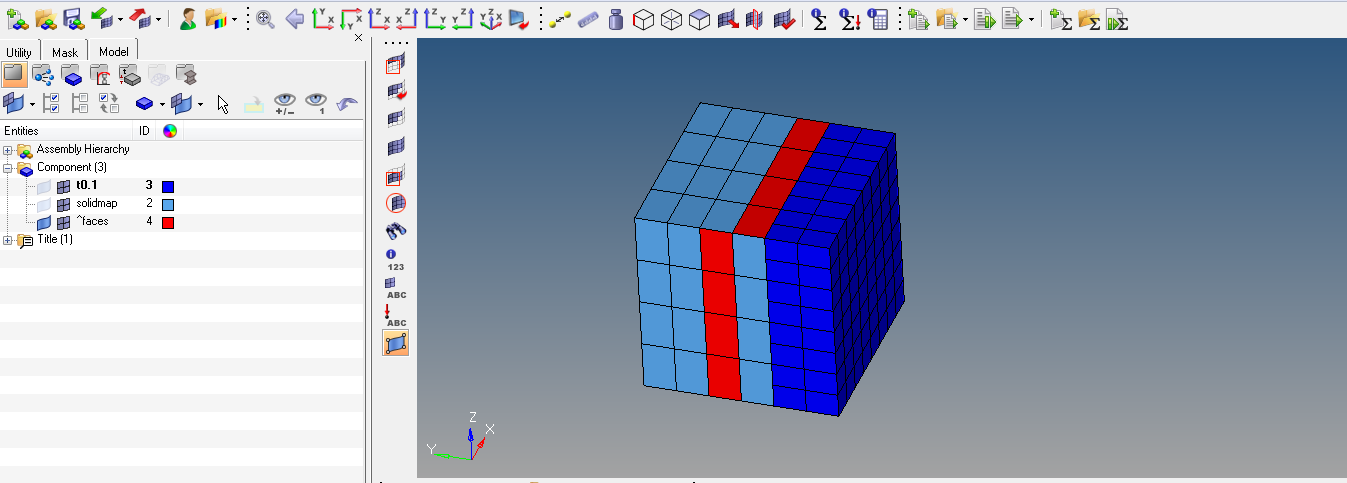Click the color wheel column header
The image size is (1347, 483).
pyautogui.click(x=170, y=131)
